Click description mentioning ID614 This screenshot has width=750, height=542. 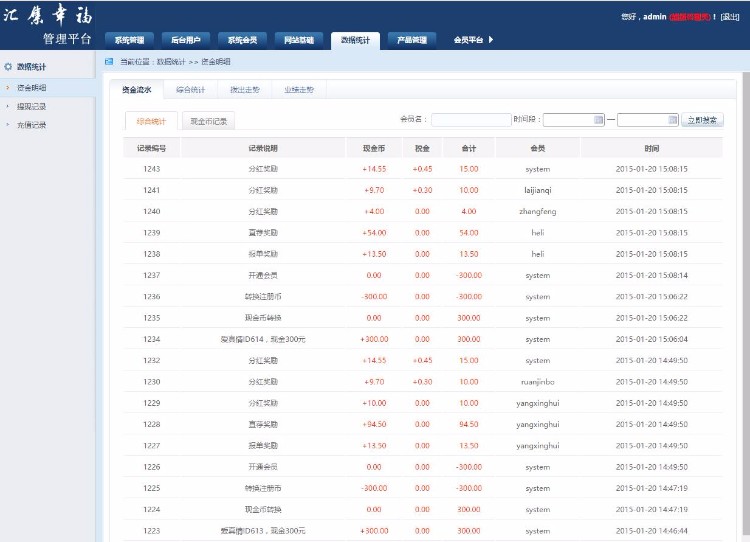(x=263, y=339)
